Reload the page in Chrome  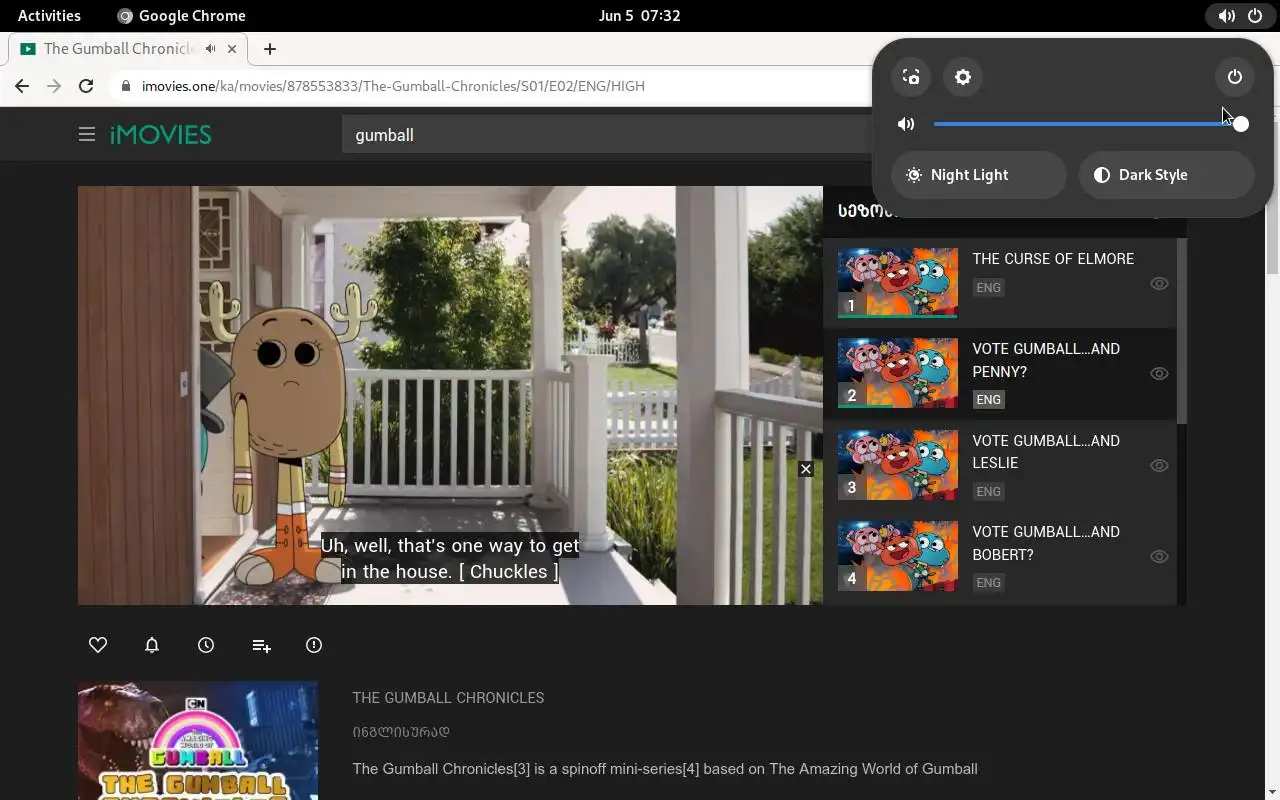[86, 86]
